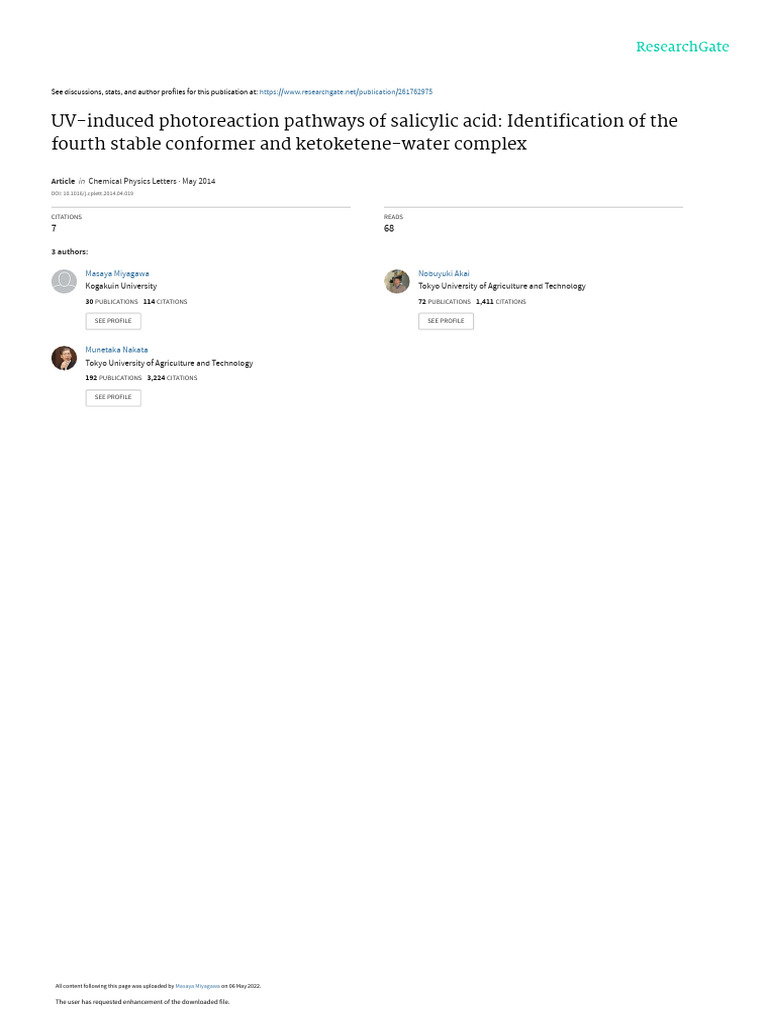Image resolution: width=768 pixels, height=1024 pixels.
Task: Click the reads count of 68
Action: tap(389, 228)
